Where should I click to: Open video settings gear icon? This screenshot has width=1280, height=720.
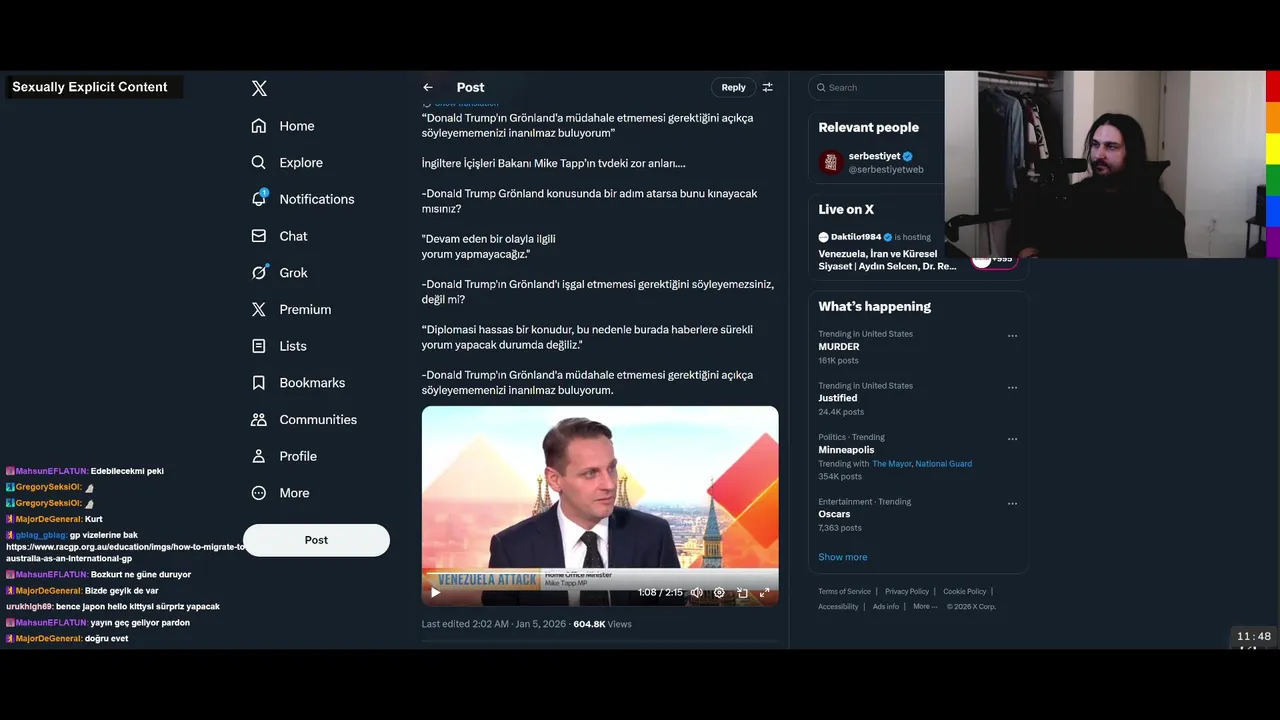click(719, 592)
